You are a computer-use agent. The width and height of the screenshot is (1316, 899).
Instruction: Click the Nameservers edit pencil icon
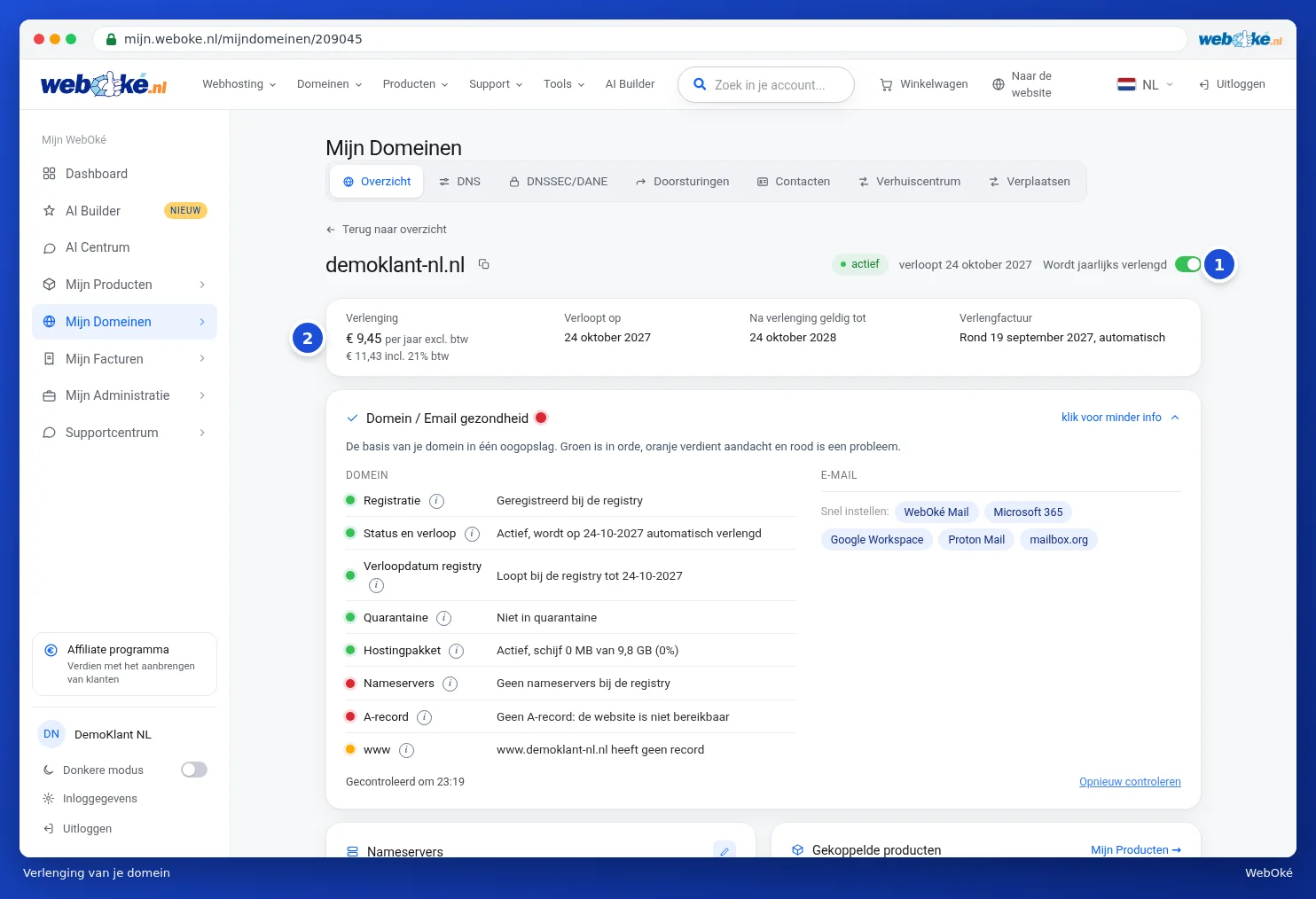pos(725,851)
